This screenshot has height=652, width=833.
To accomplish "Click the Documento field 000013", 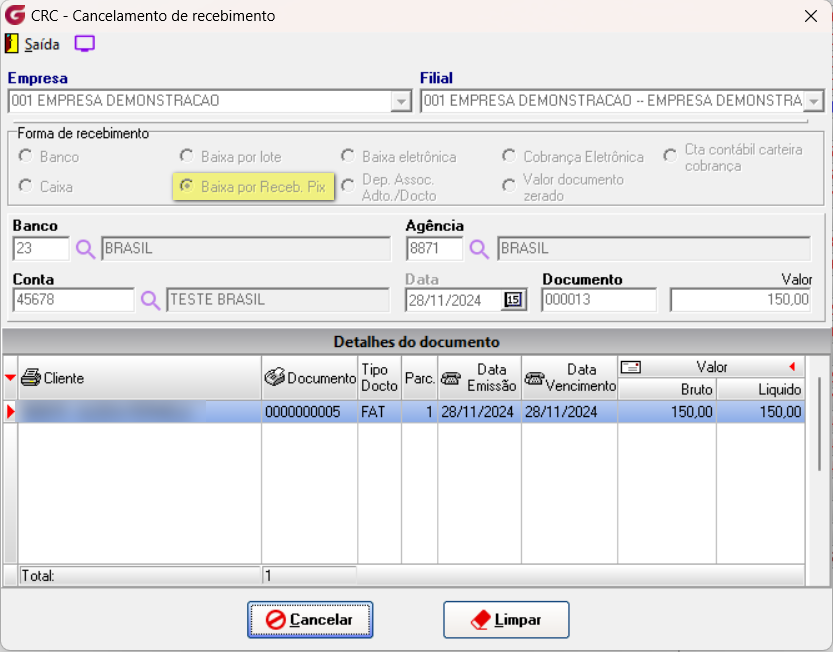I will click(x=599, y=300).
